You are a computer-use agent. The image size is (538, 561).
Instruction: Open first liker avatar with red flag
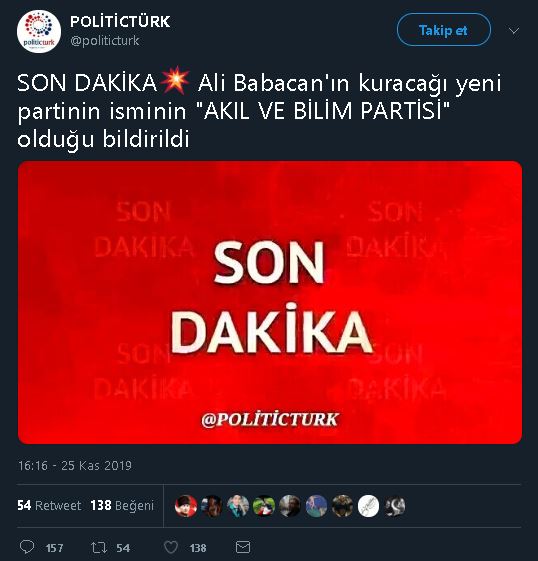click(x=186, y=506)
